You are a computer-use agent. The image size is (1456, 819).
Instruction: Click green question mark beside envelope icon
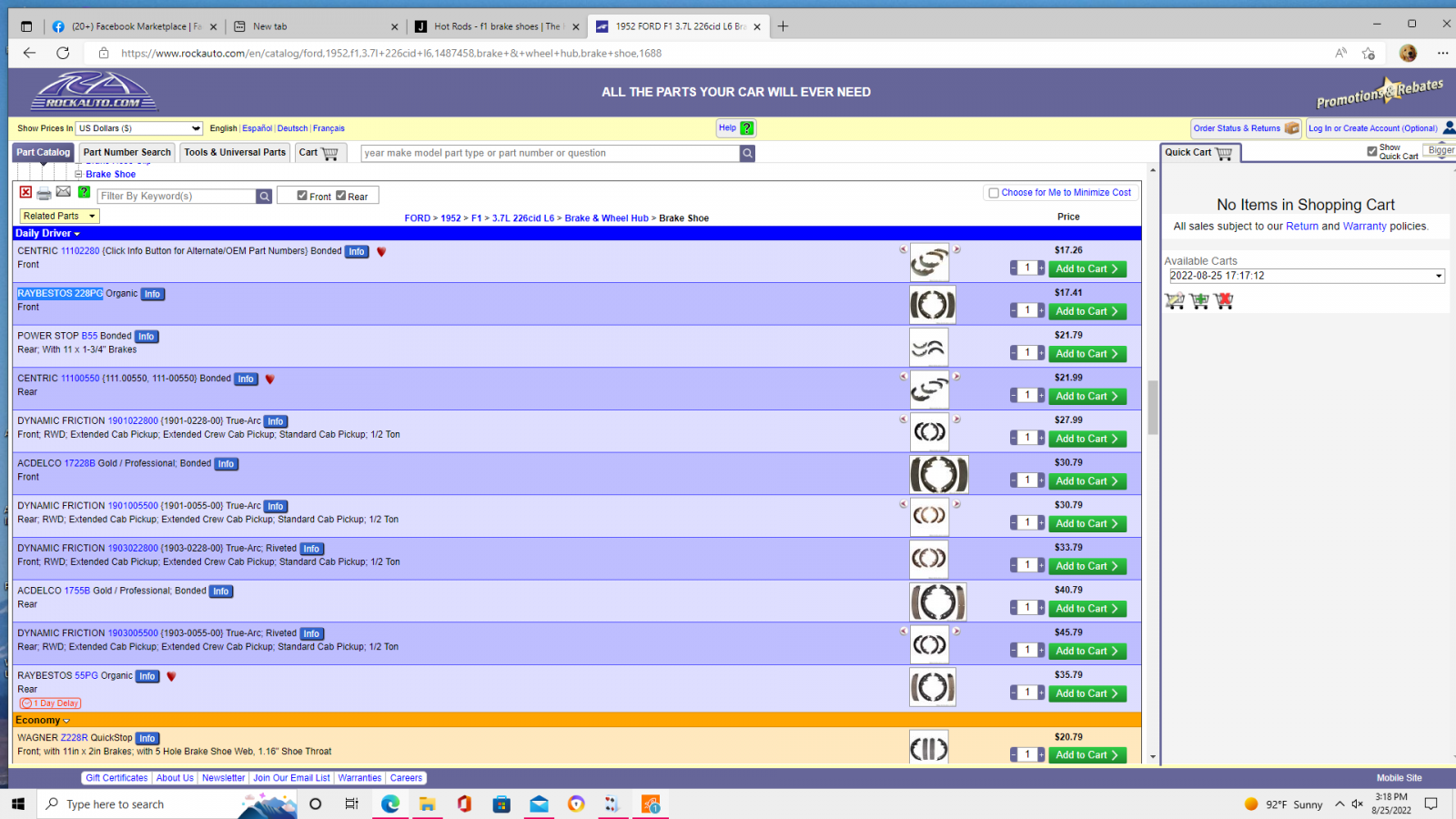click(x=84, y=192)
